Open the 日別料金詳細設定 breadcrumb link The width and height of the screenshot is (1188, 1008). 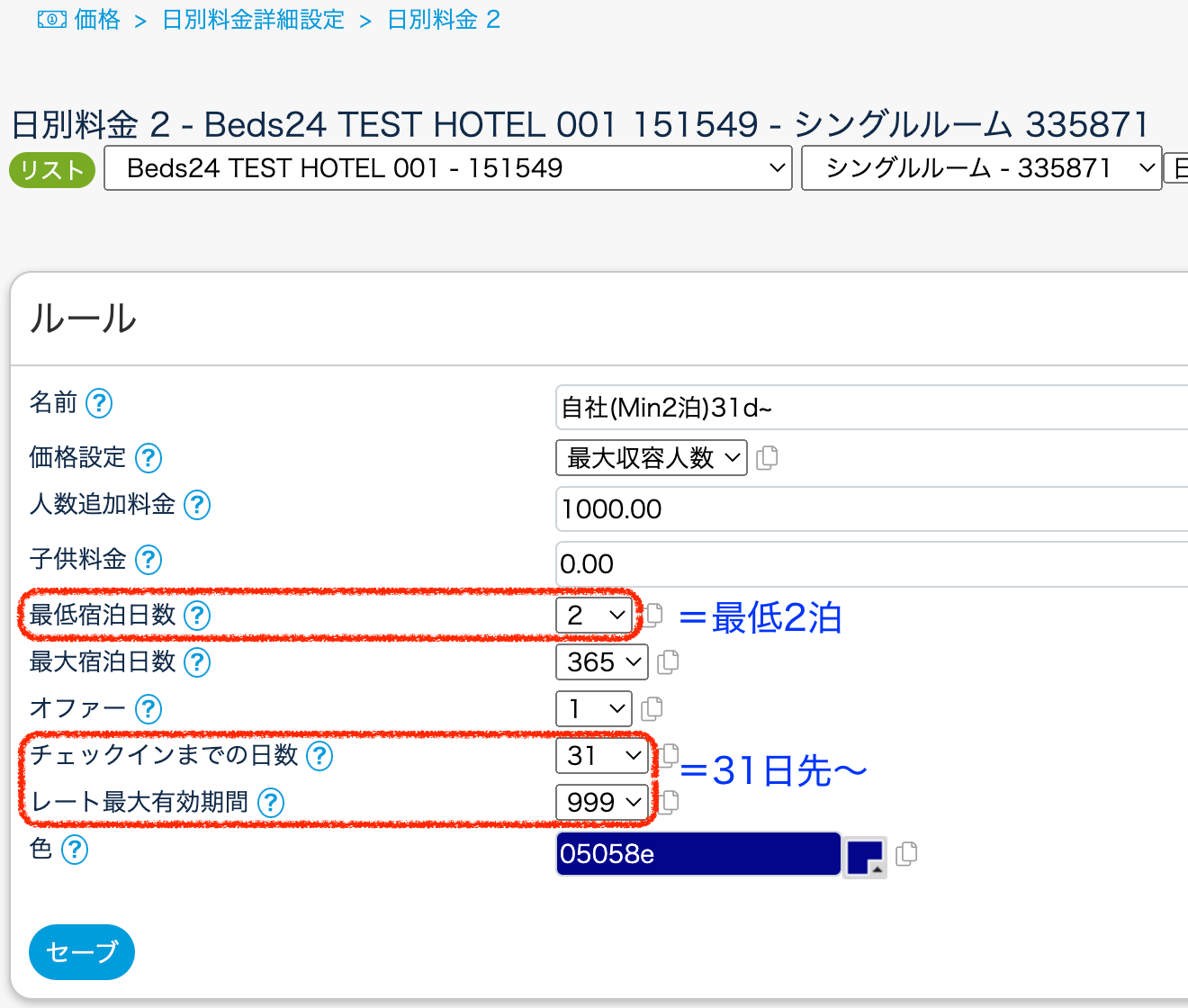(254, 20)
